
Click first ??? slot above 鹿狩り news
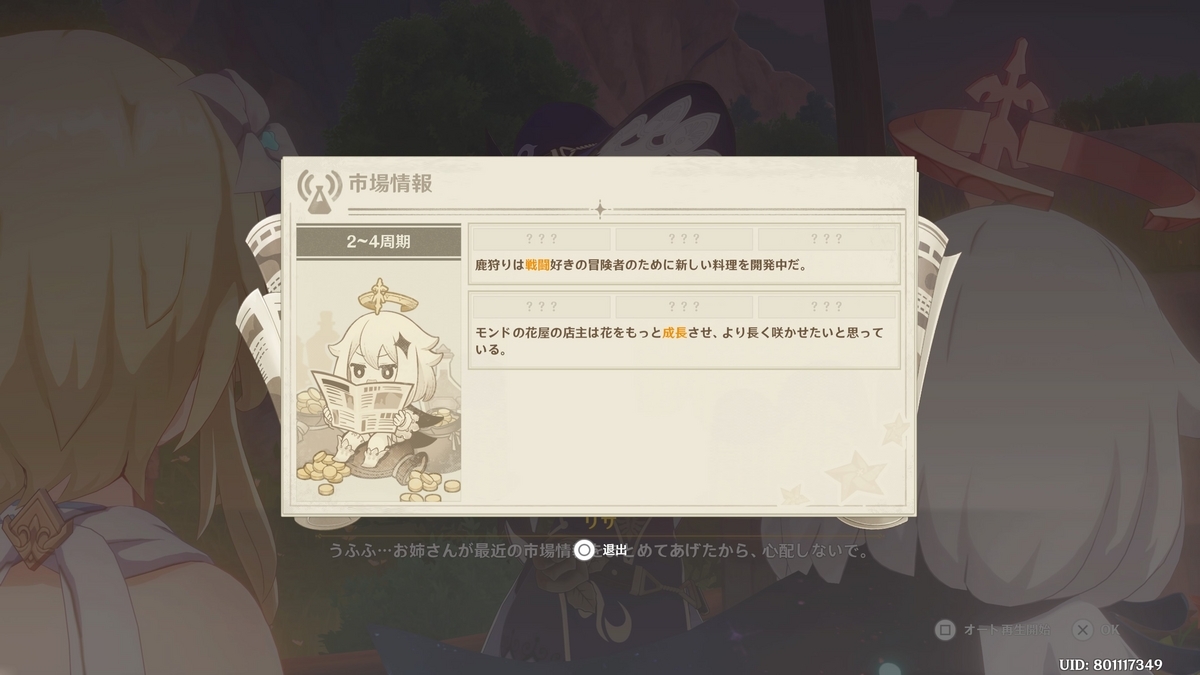541,239
